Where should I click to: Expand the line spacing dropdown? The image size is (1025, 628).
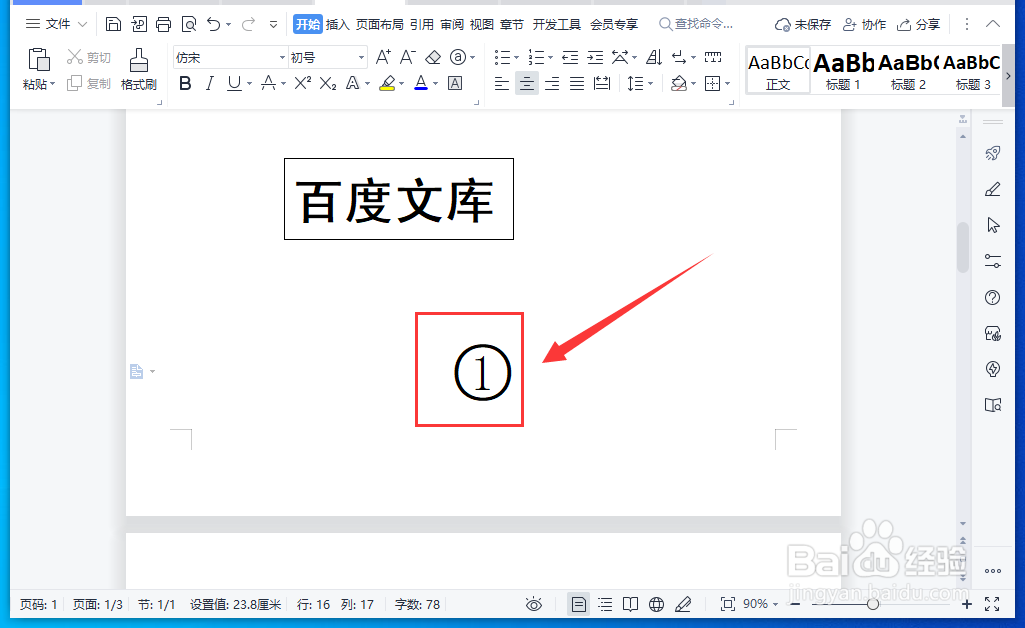[x=650, y=84]
